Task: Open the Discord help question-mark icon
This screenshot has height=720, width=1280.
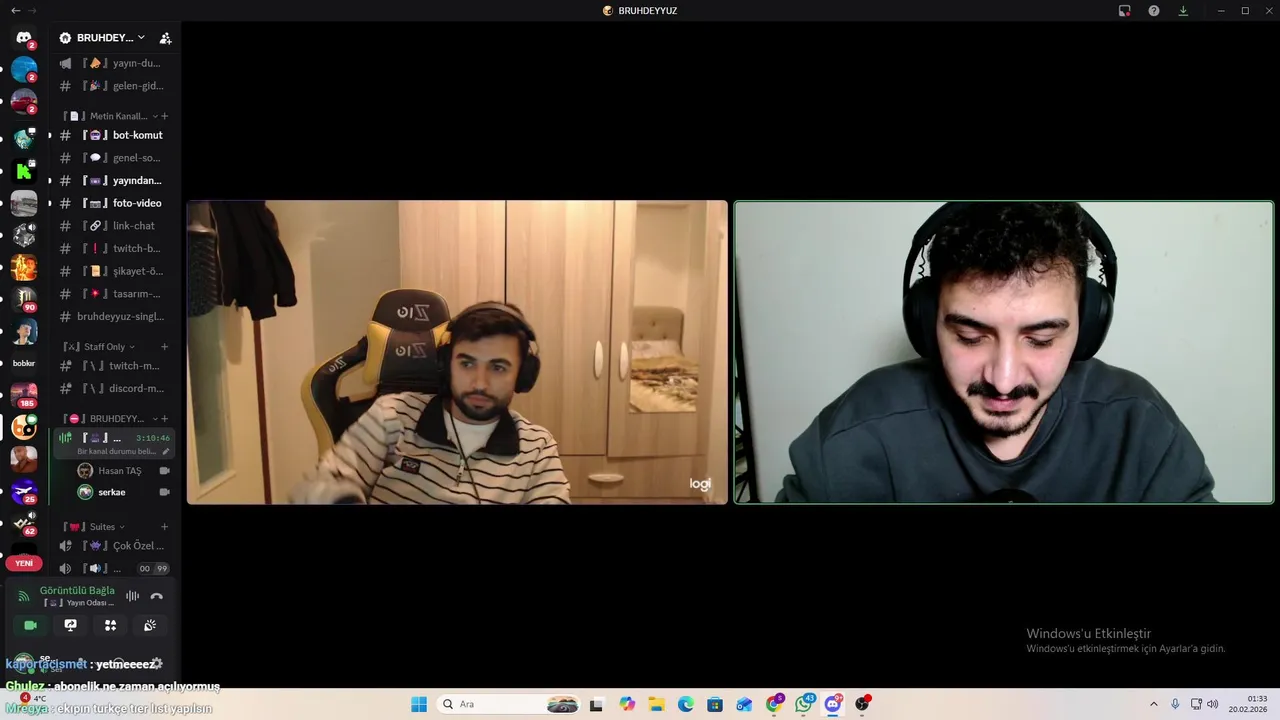Action: 1154,10
